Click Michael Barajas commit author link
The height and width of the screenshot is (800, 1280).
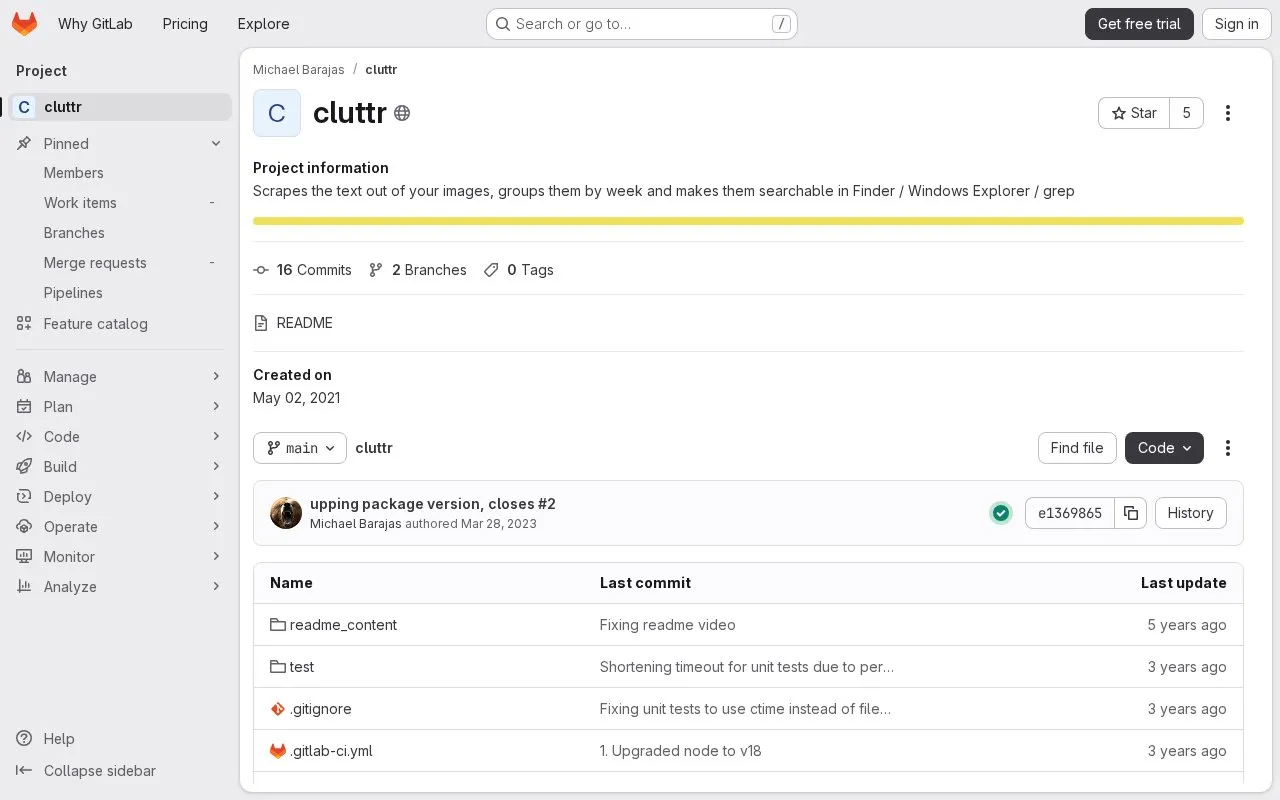[355, 524]
